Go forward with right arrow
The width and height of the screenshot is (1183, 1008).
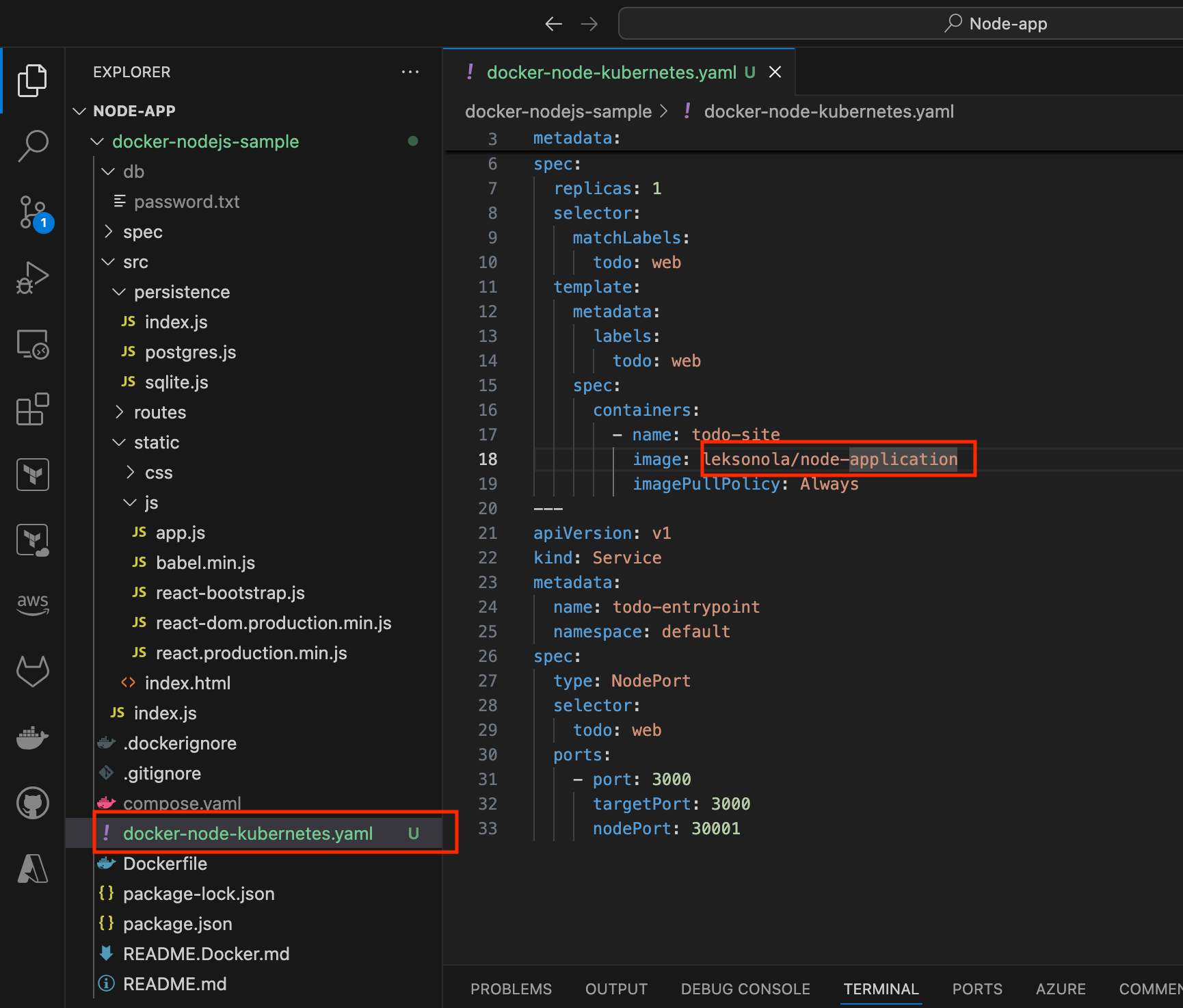[x=589, y=24]
